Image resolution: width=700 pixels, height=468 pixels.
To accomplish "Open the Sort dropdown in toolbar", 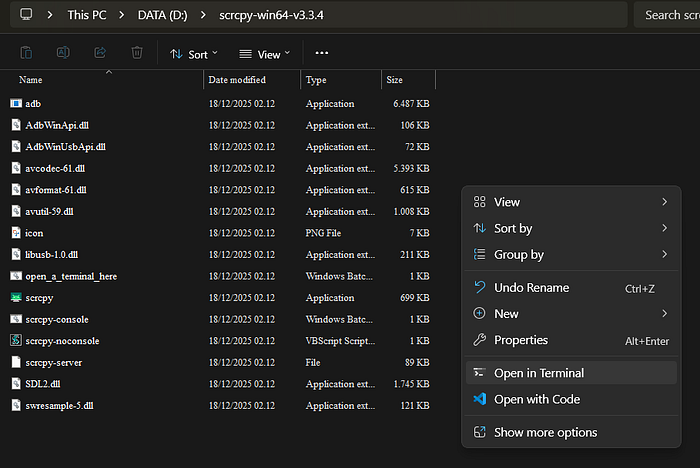I will coord(194,54).
